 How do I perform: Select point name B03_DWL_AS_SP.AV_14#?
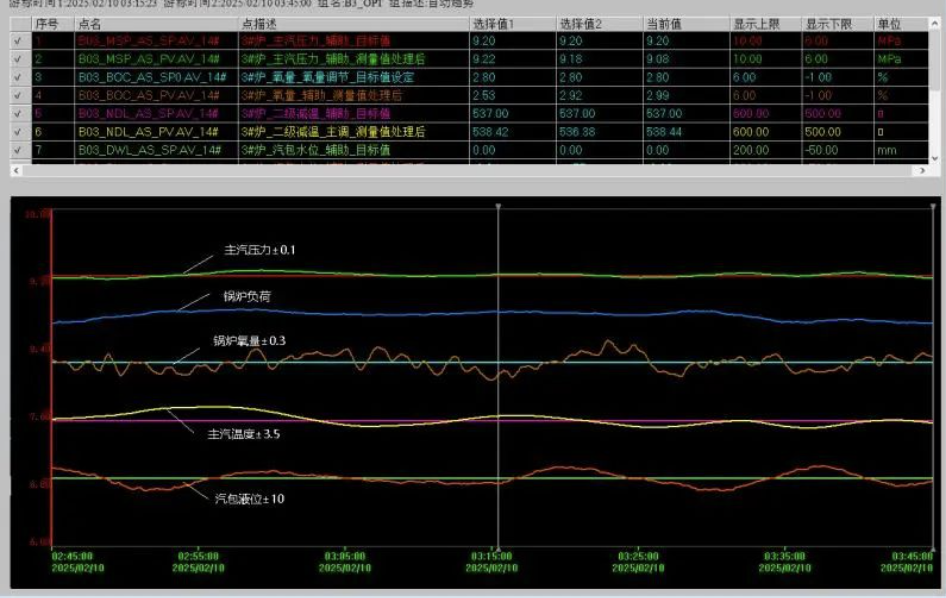click(x=150, y=150)
